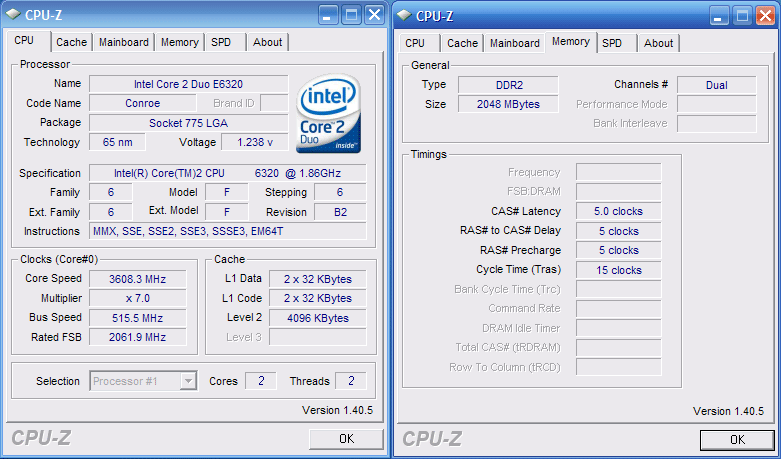Maximize the left CPU-Z window
Screen dimensions: 781x459
tap(351, 15)
